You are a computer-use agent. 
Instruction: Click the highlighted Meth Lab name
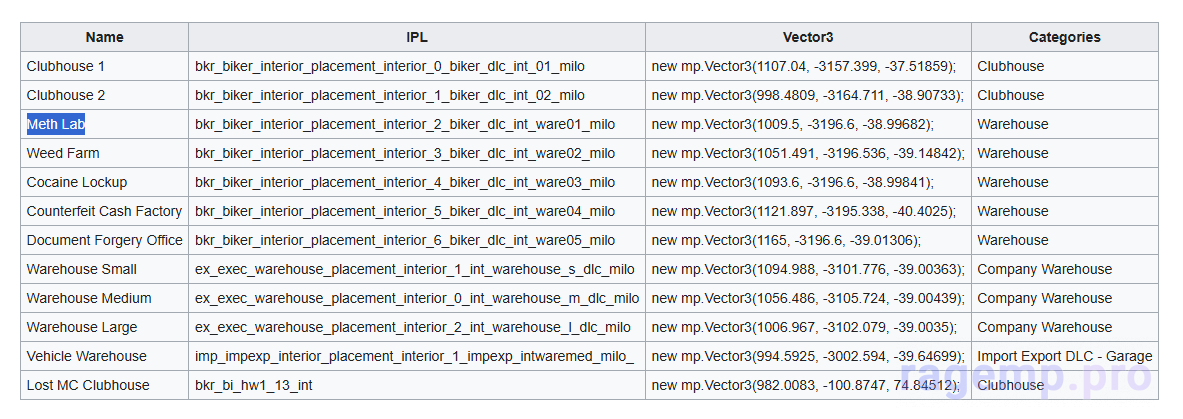(56, 124)
